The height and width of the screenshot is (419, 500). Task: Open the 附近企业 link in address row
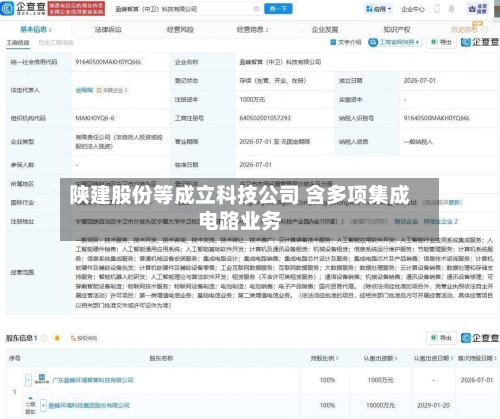(x=406, y=221)
